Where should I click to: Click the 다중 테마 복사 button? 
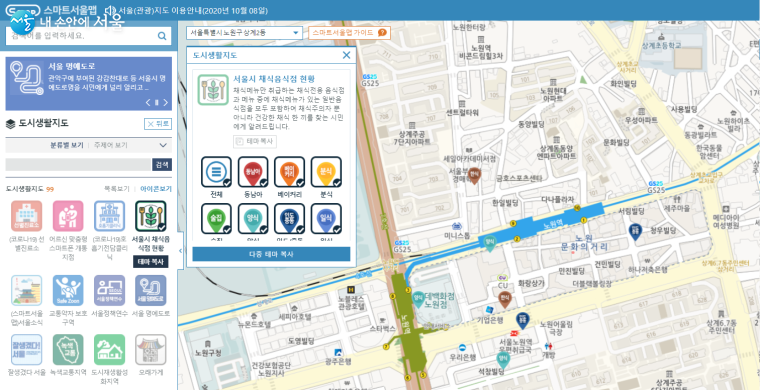[x=271, y=254]
